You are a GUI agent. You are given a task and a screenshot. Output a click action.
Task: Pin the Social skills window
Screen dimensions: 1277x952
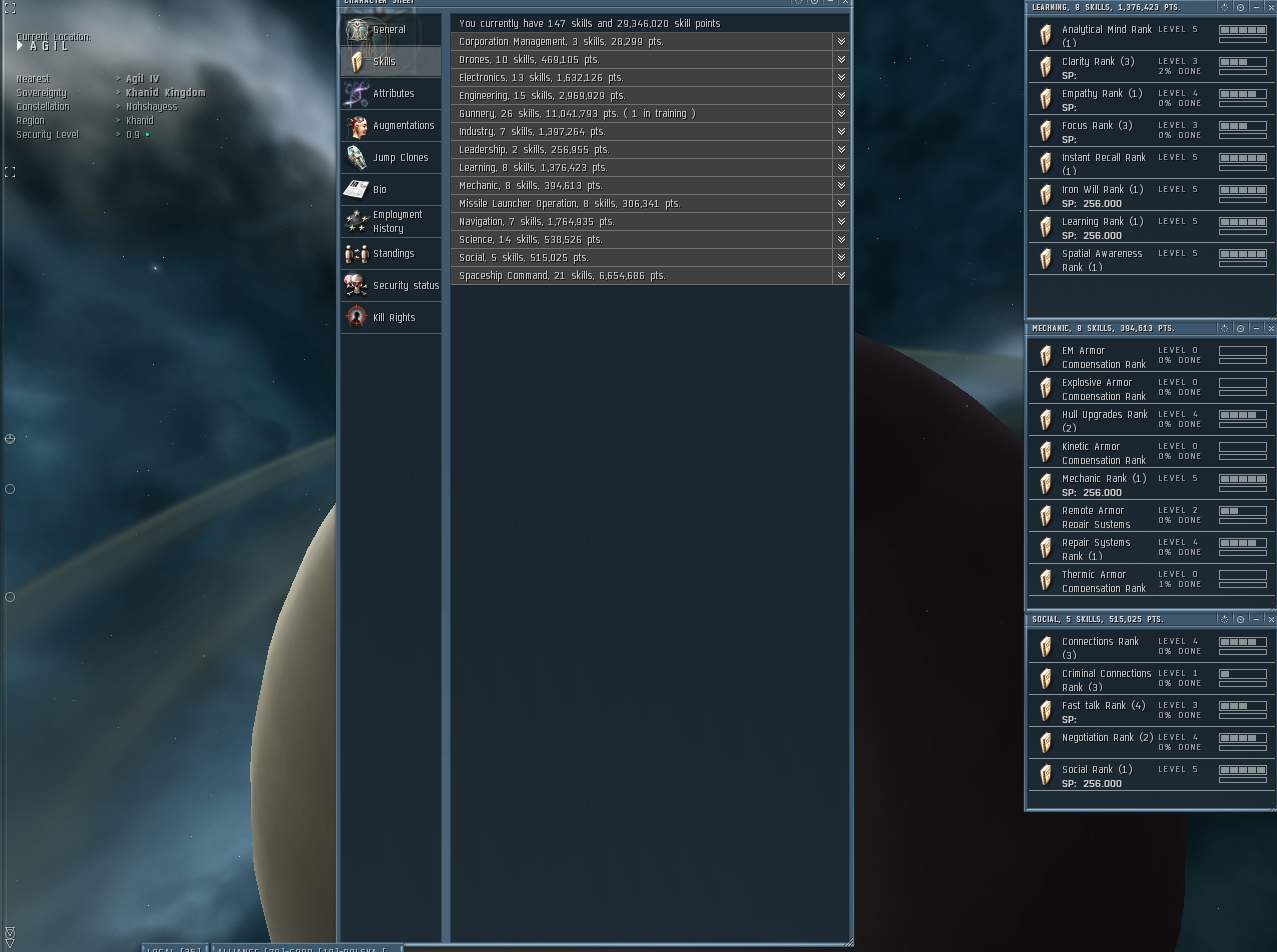pos(1225,619)
